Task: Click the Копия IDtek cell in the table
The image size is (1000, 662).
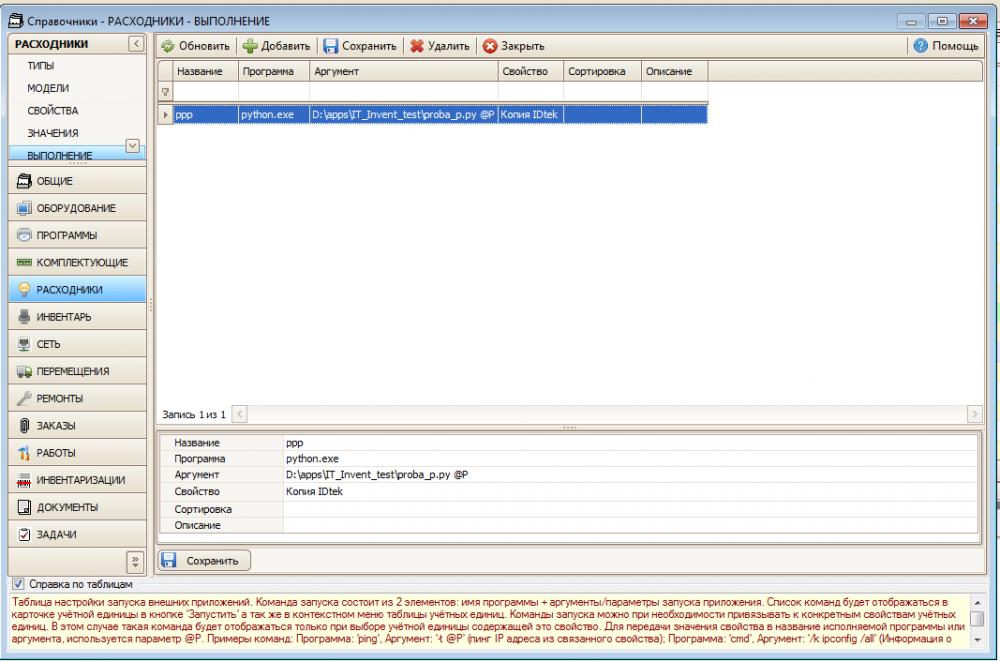Action: [531, 115]
